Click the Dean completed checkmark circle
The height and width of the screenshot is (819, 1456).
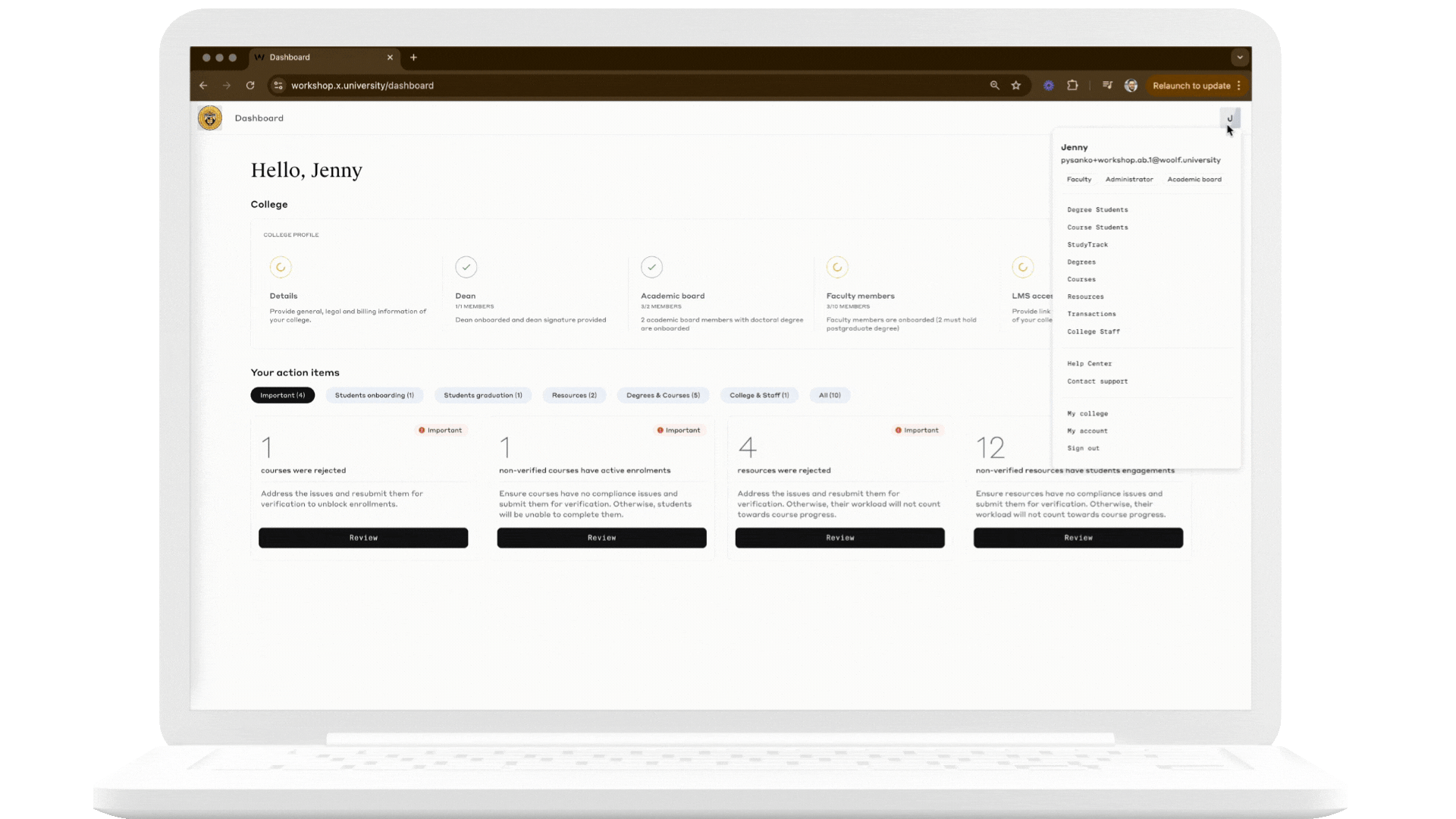(x=466, y=267)
